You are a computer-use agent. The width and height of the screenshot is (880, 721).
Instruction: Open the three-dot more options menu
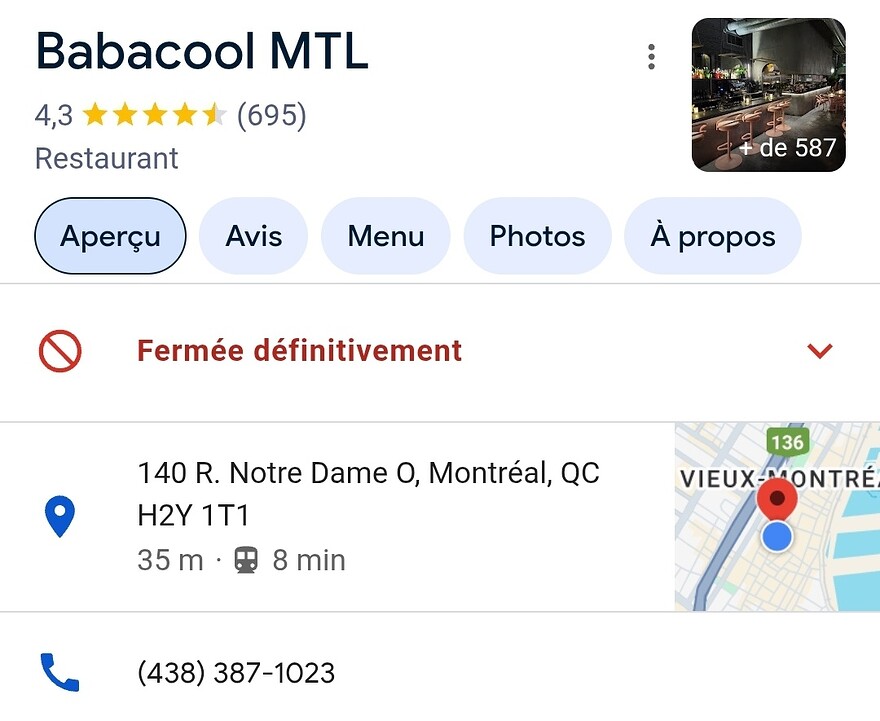click(651, 57)
